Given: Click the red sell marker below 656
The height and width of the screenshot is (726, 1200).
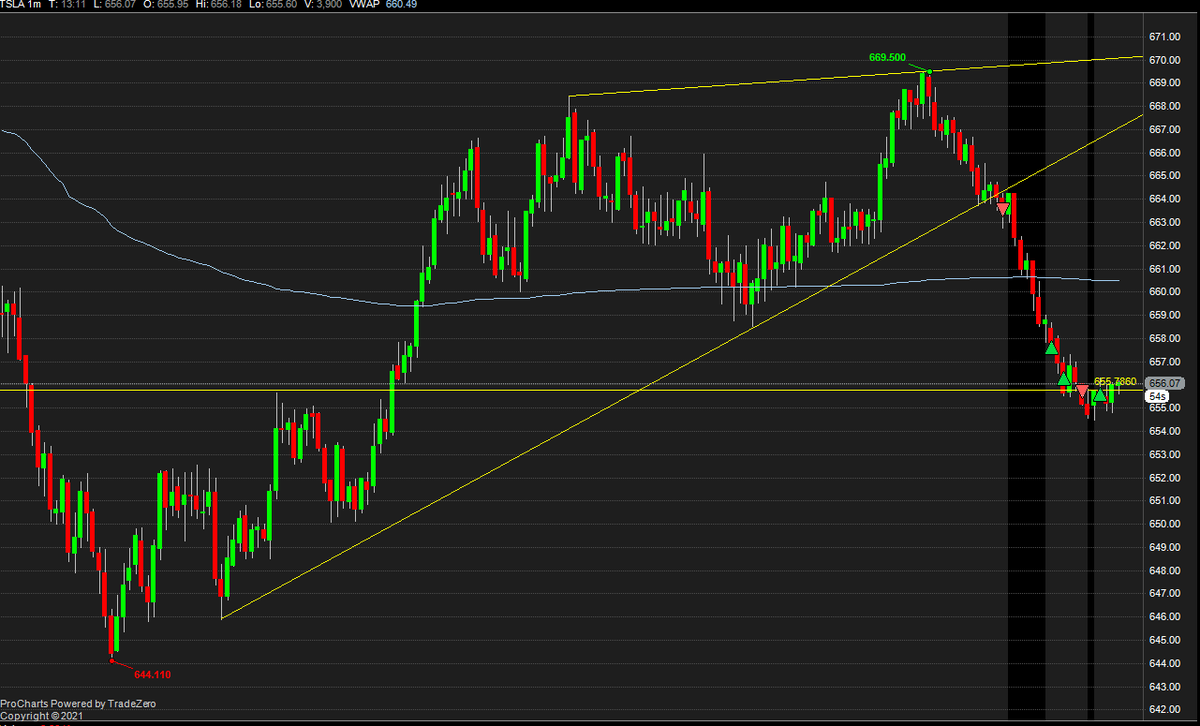Looking at the screenshot, I should click(x=1081, y=390).
